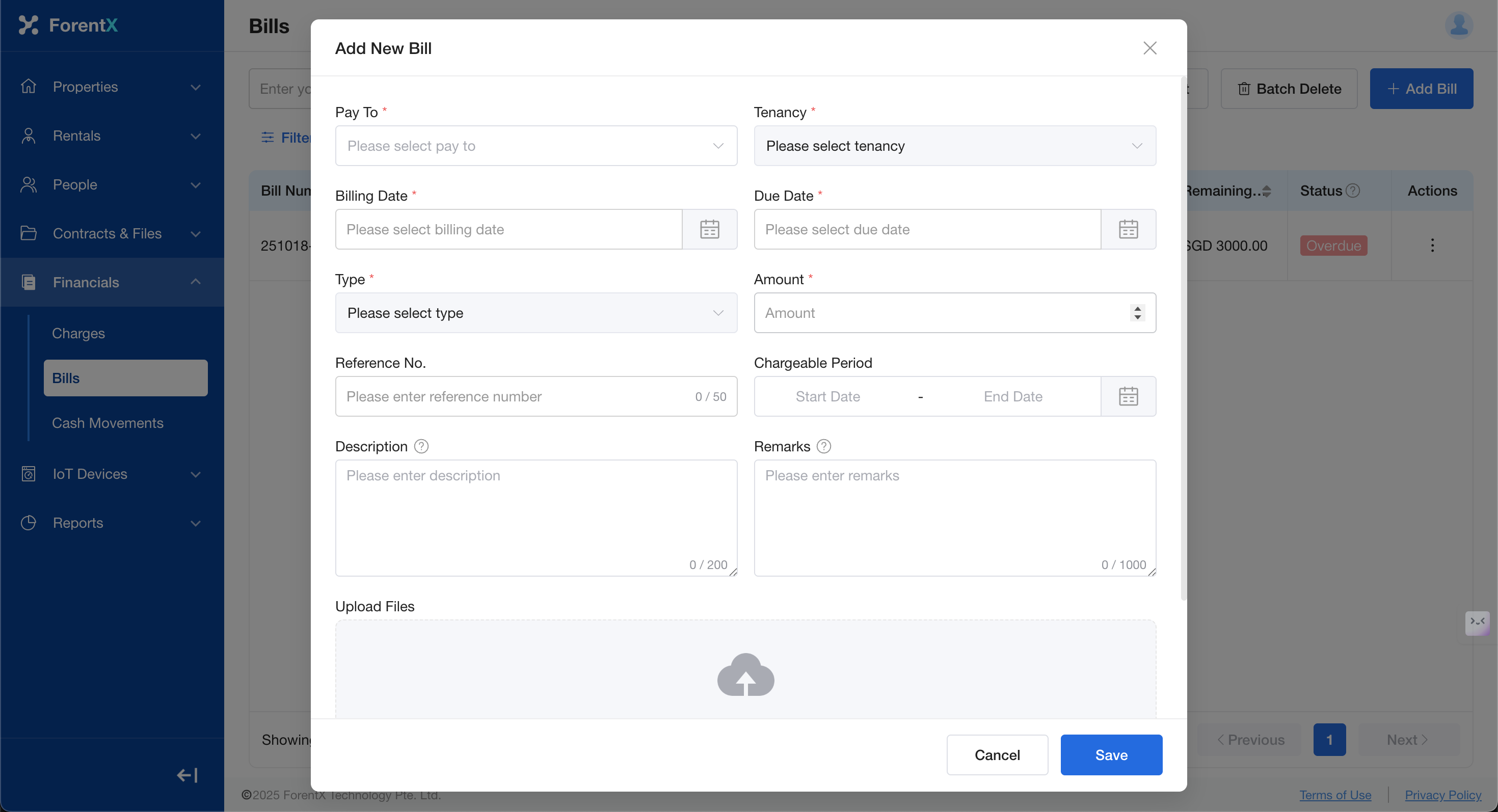Click the Save button
The width and height of the screenshot is (1498, 812).
pyautogui.click(x=1111, y=755)
